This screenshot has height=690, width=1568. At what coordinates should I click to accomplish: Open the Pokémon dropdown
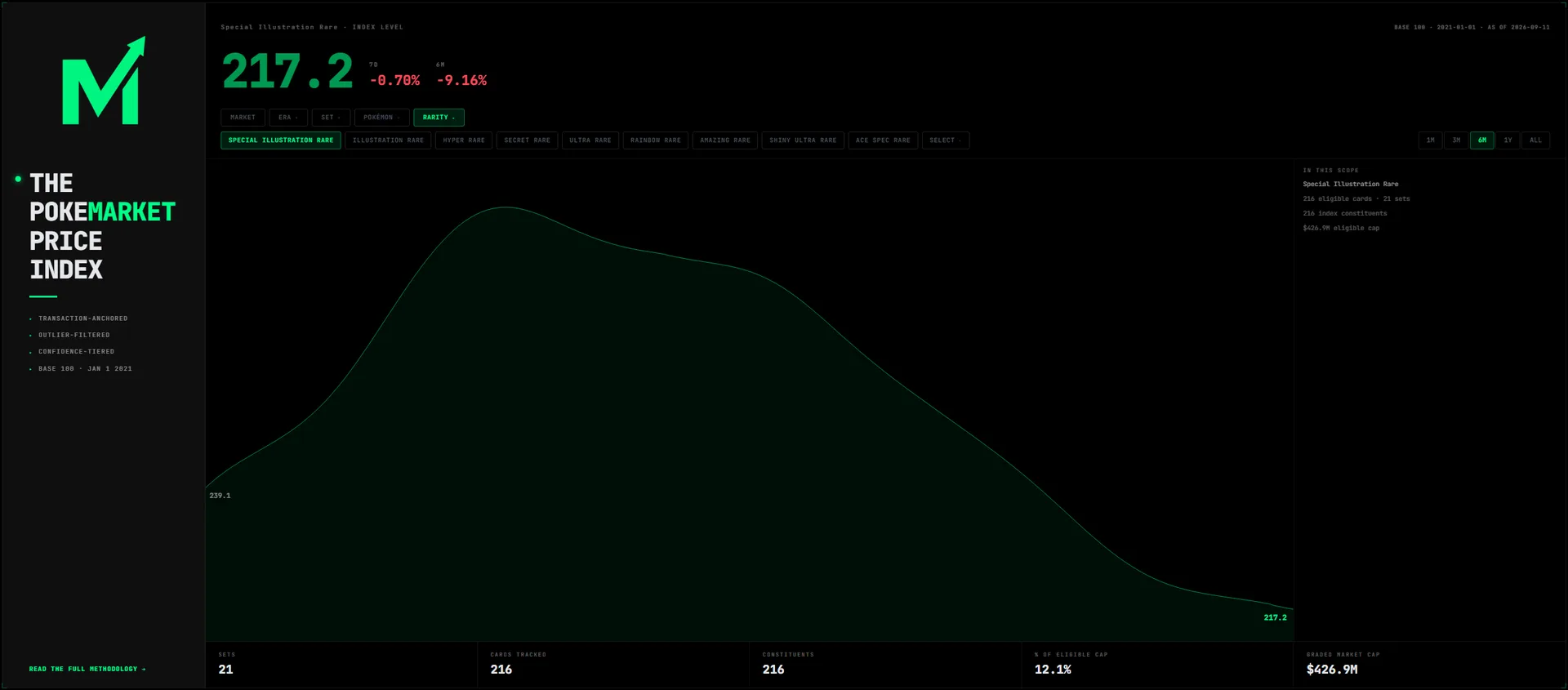(x=381, y=118)
